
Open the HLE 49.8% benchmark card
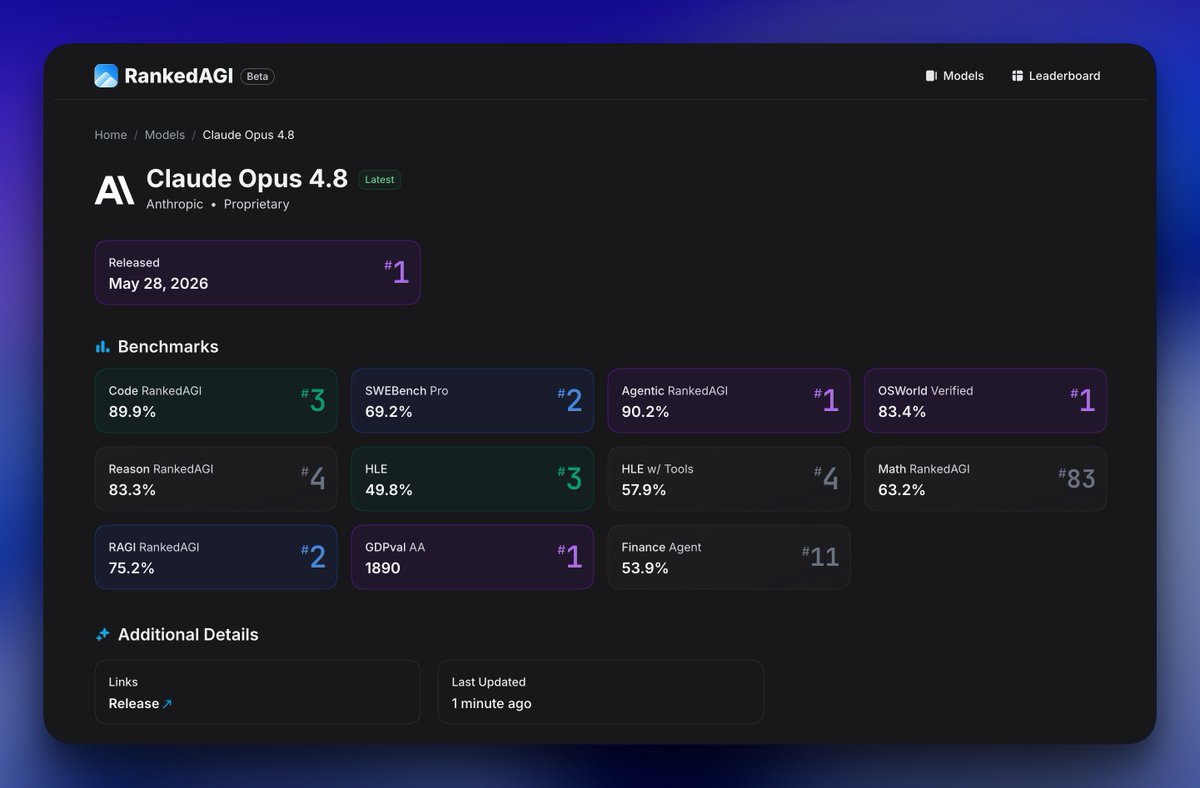pos(472,479)
